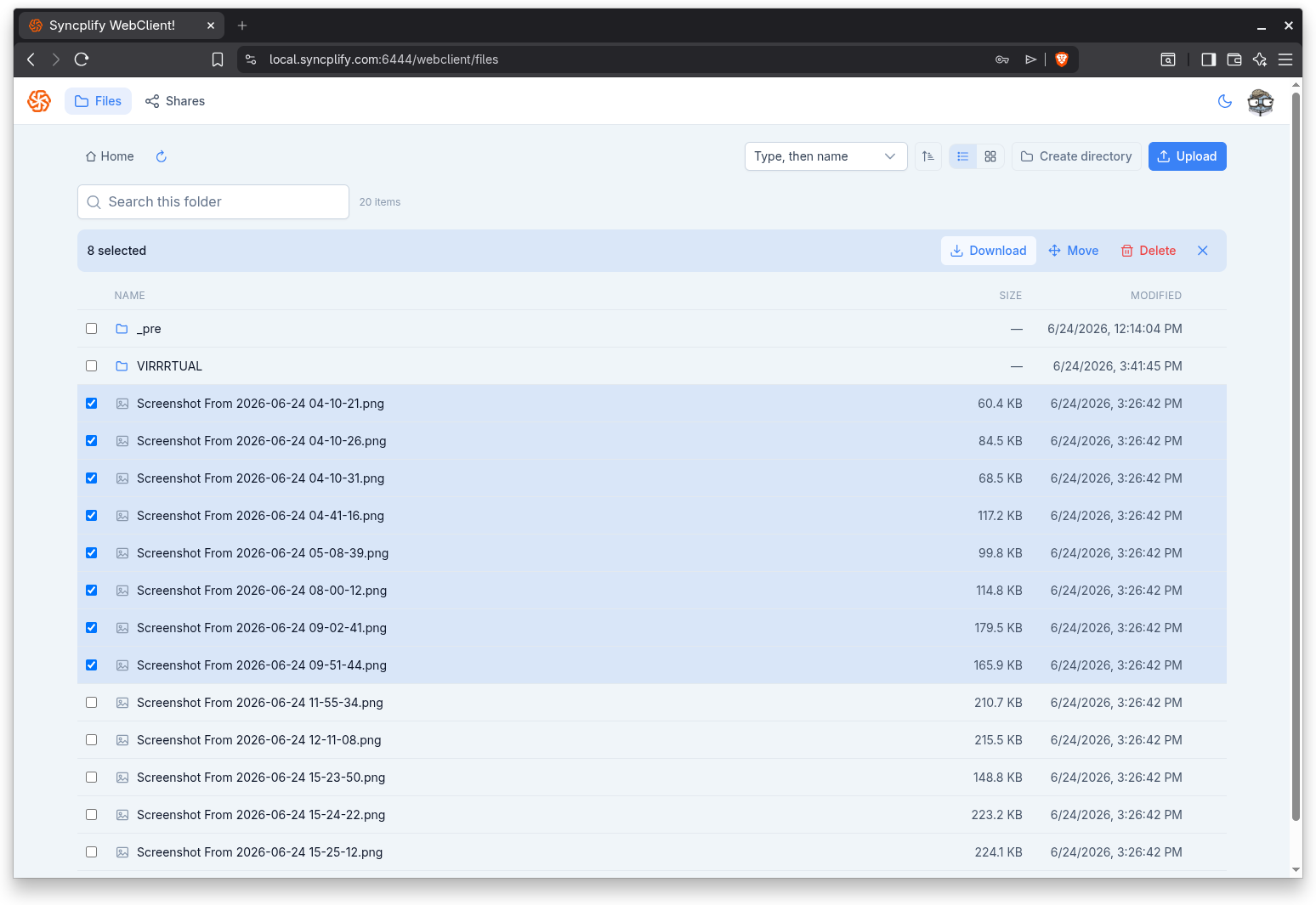
Task: Click image icon for 15-25-12.png
Action: click(122, 852)
